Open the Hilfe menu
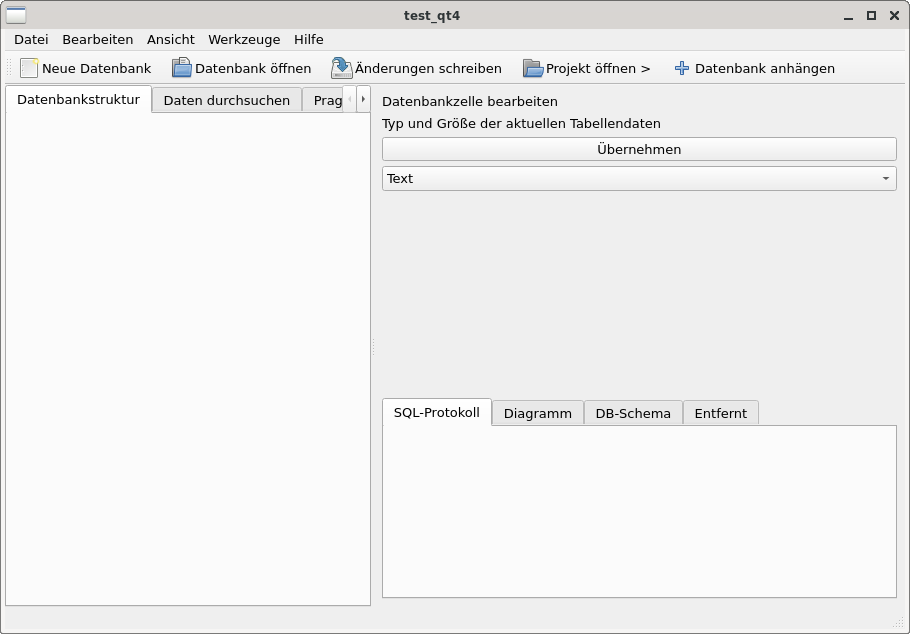Viewport: 910px width, 634px height. pyautogui.click(x=309, y=39)
